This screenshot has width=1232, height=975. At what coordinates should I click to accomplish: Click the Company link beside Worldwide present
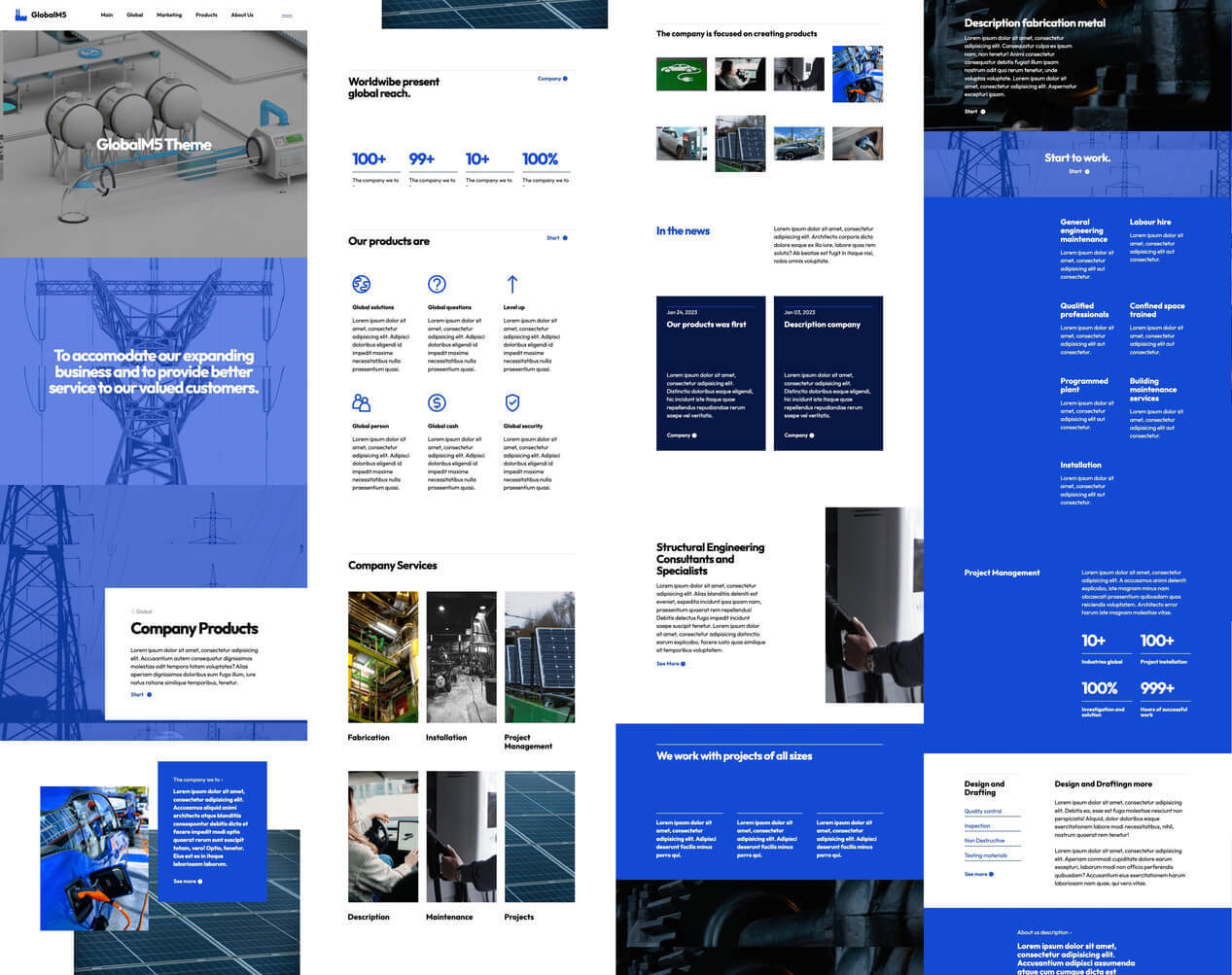(551, 79)
